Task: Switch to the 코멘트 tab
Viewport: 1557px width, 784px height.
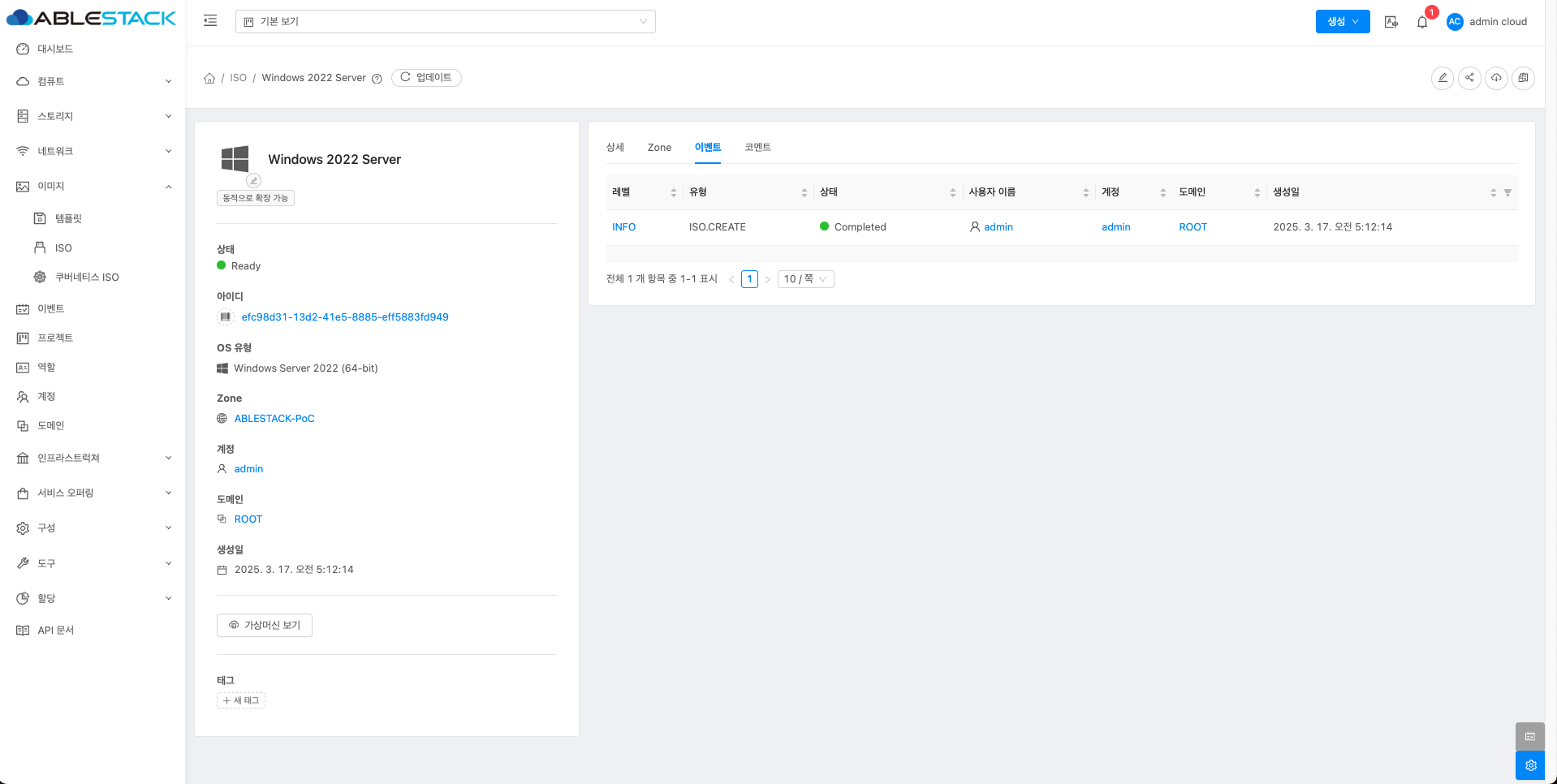Action: [757, 148]
